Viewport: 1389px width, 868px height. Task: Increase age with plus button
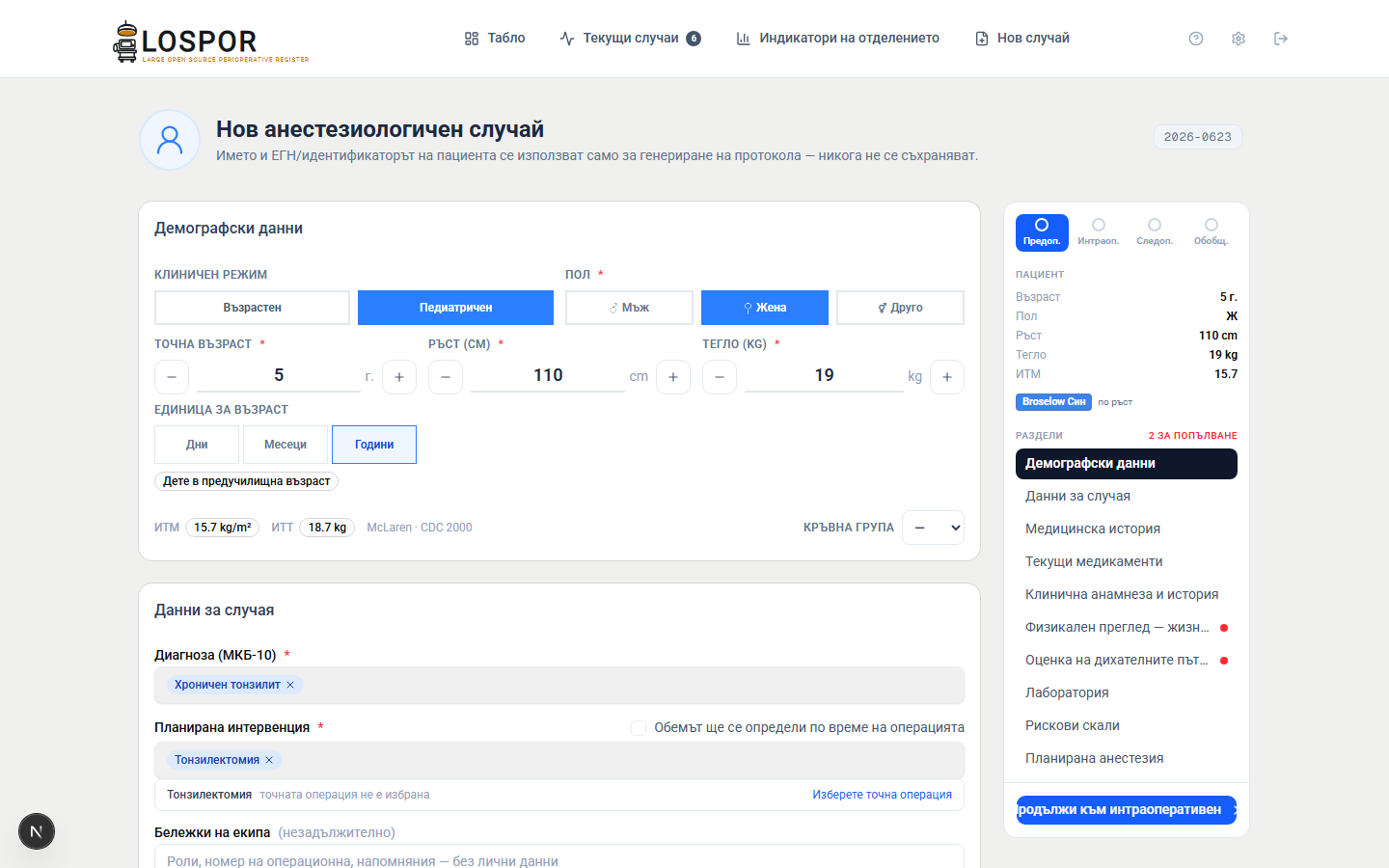coord(399,377)
